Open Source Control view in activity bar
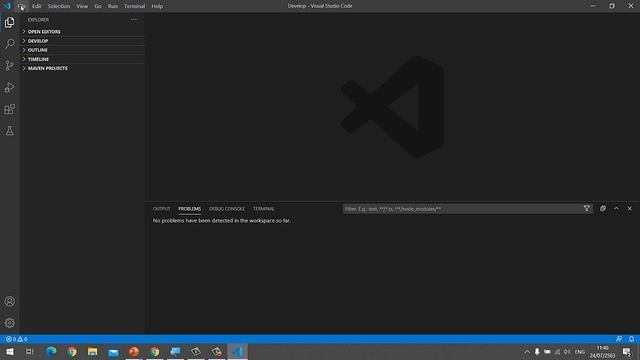 point(9,65)
